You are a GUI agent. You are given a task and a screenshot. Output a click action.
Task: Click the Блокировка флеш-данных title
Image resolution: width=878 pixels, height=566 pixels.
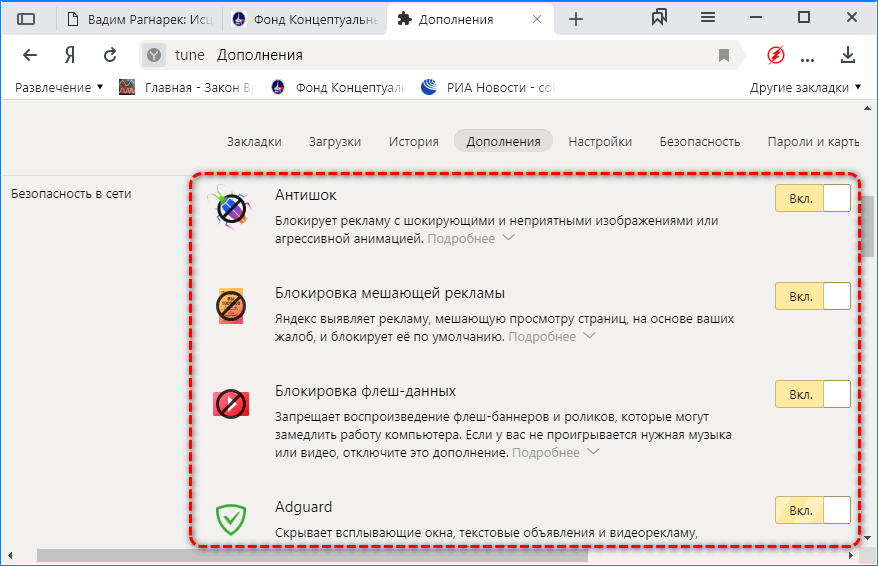(x=366, y=391)
